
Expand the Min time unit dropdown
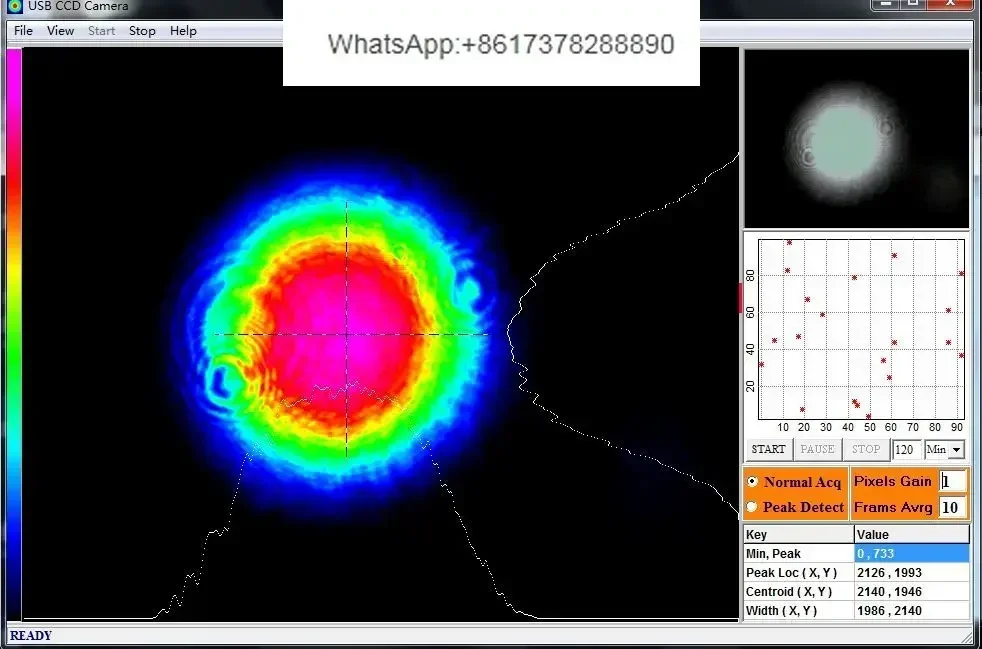coord(956,450)
